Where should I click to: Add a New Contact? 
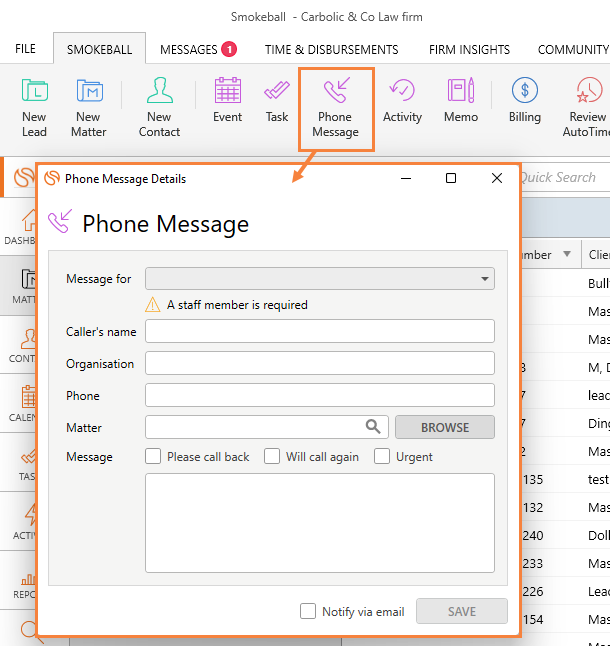point(159,108)
